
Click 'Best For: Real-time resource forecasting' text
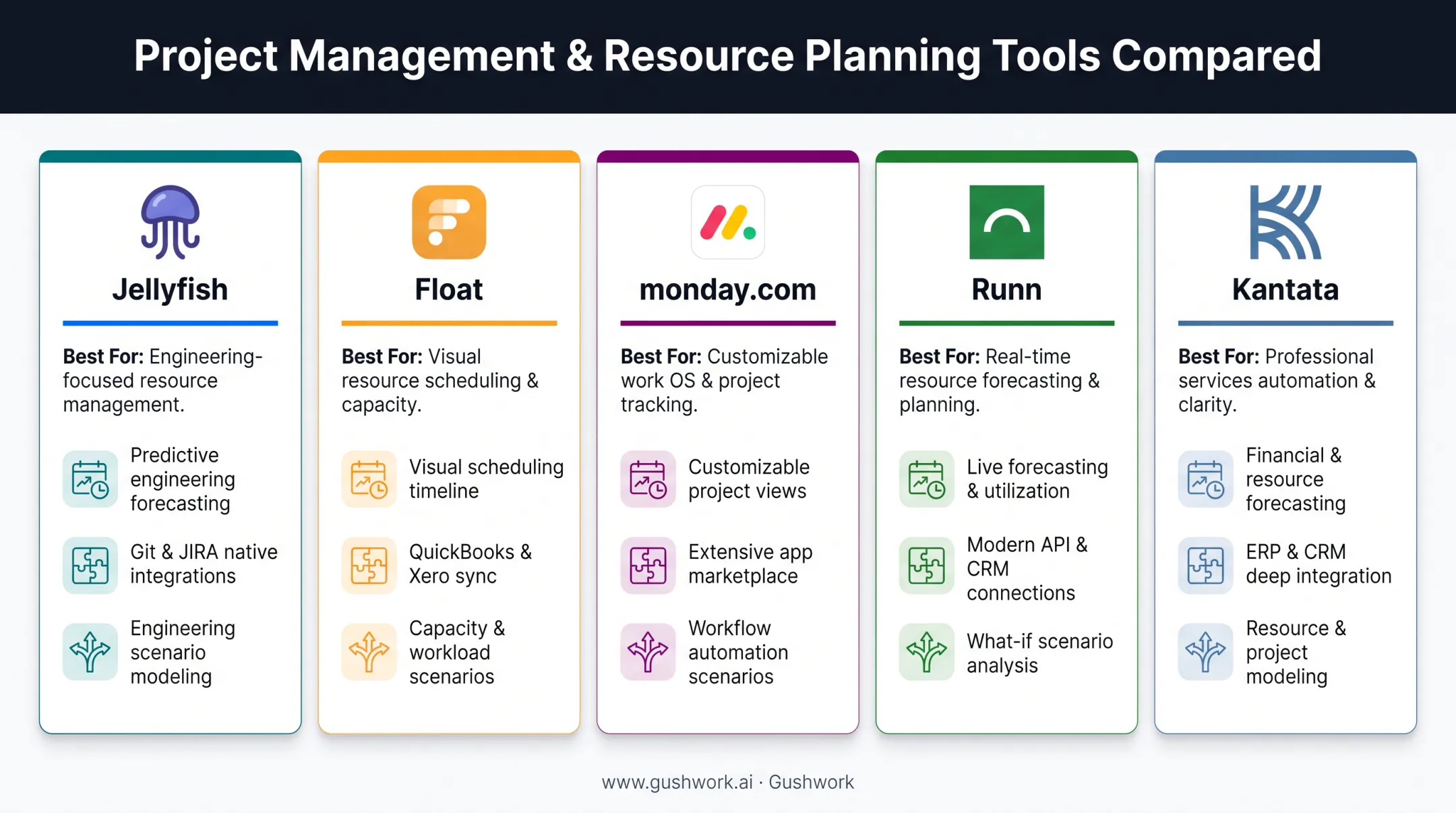point(1000,380)
